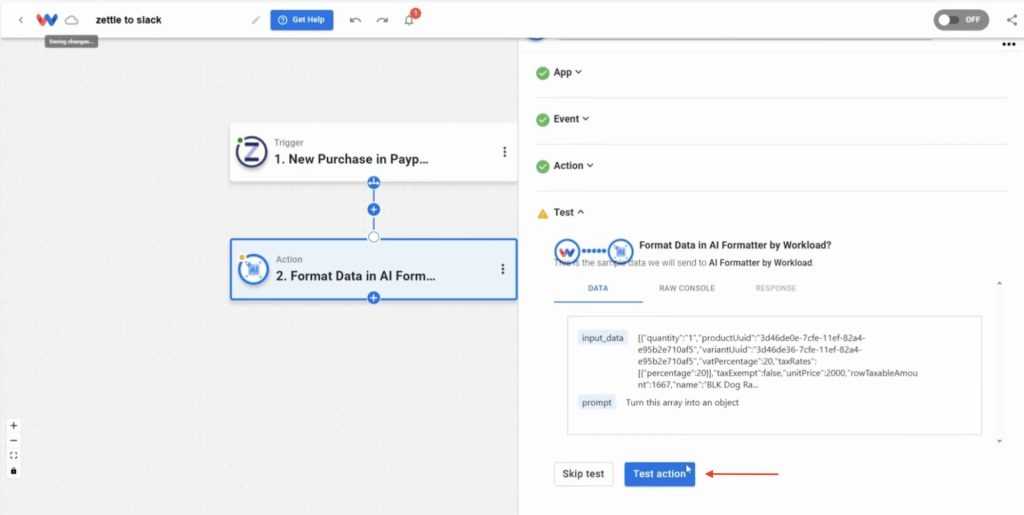1024x515 pixels.
Task: Click the Workload icon in test header
Action: tap(568, 251)
